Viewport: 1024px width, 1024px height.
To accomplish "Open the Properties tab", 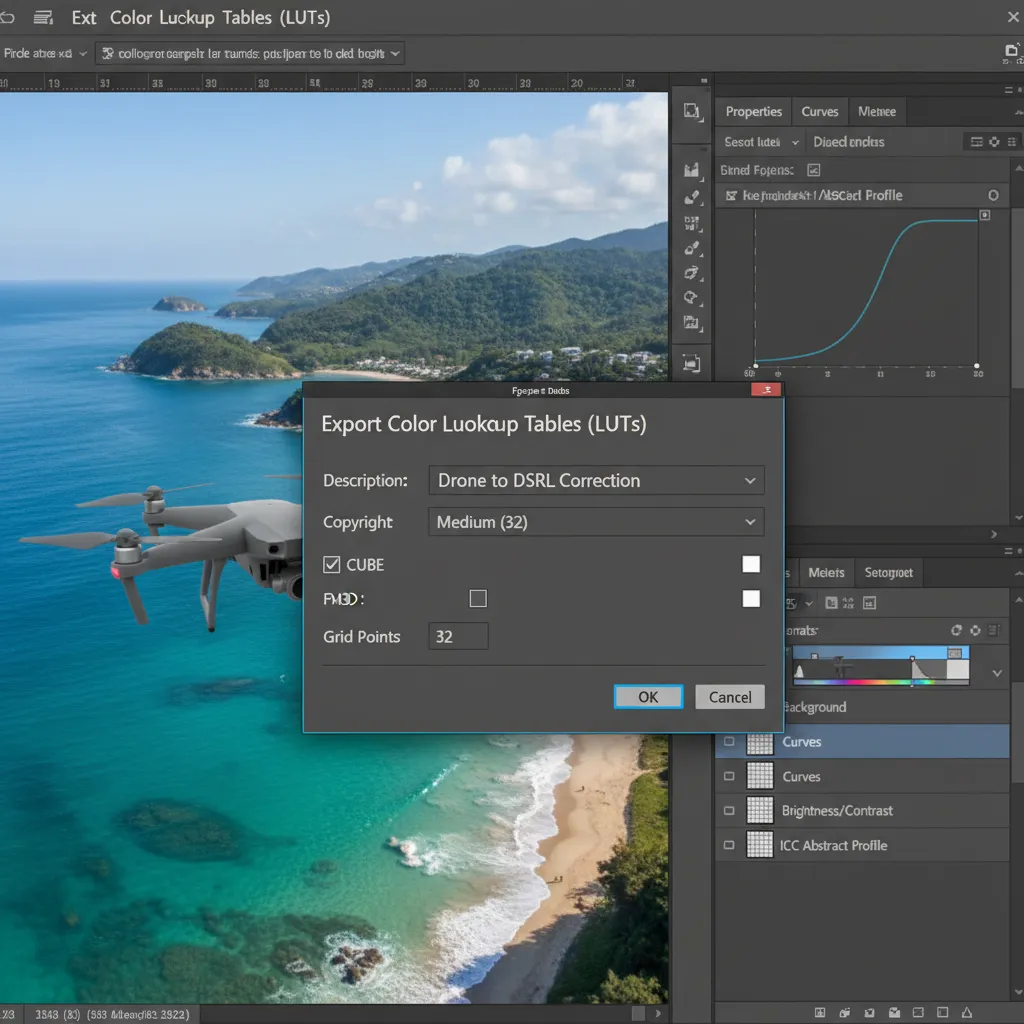I will point(754,112).
